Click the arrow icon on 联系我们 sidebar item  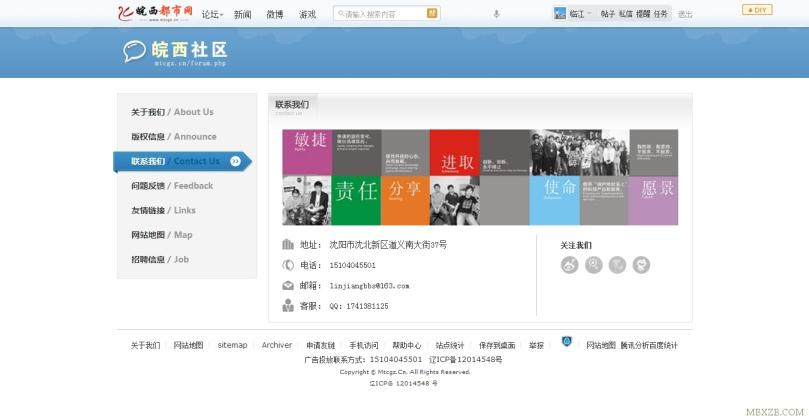tap(235, 162)
